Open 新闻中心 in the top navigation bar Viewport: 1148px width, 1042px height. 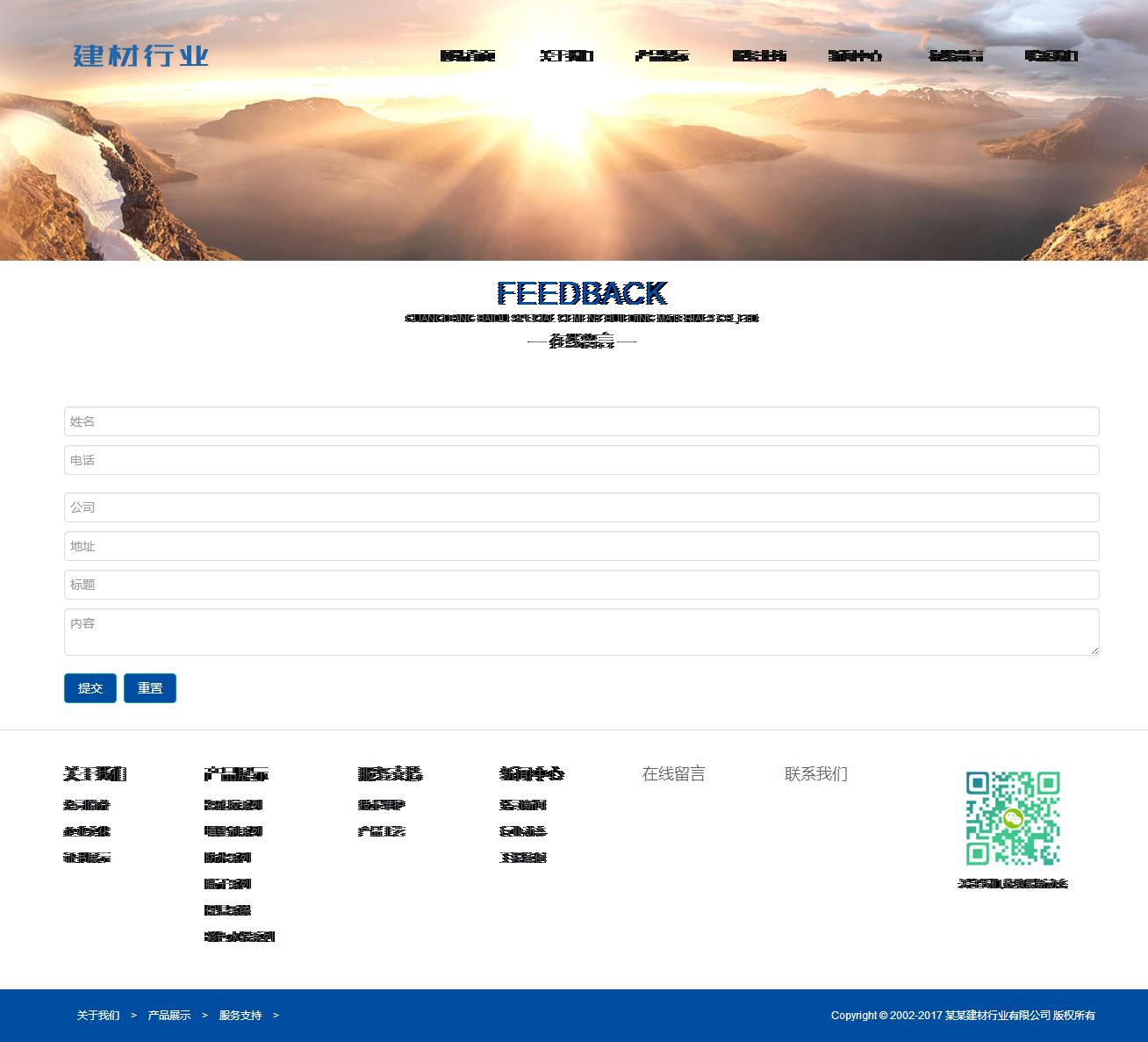pos(855,56)
